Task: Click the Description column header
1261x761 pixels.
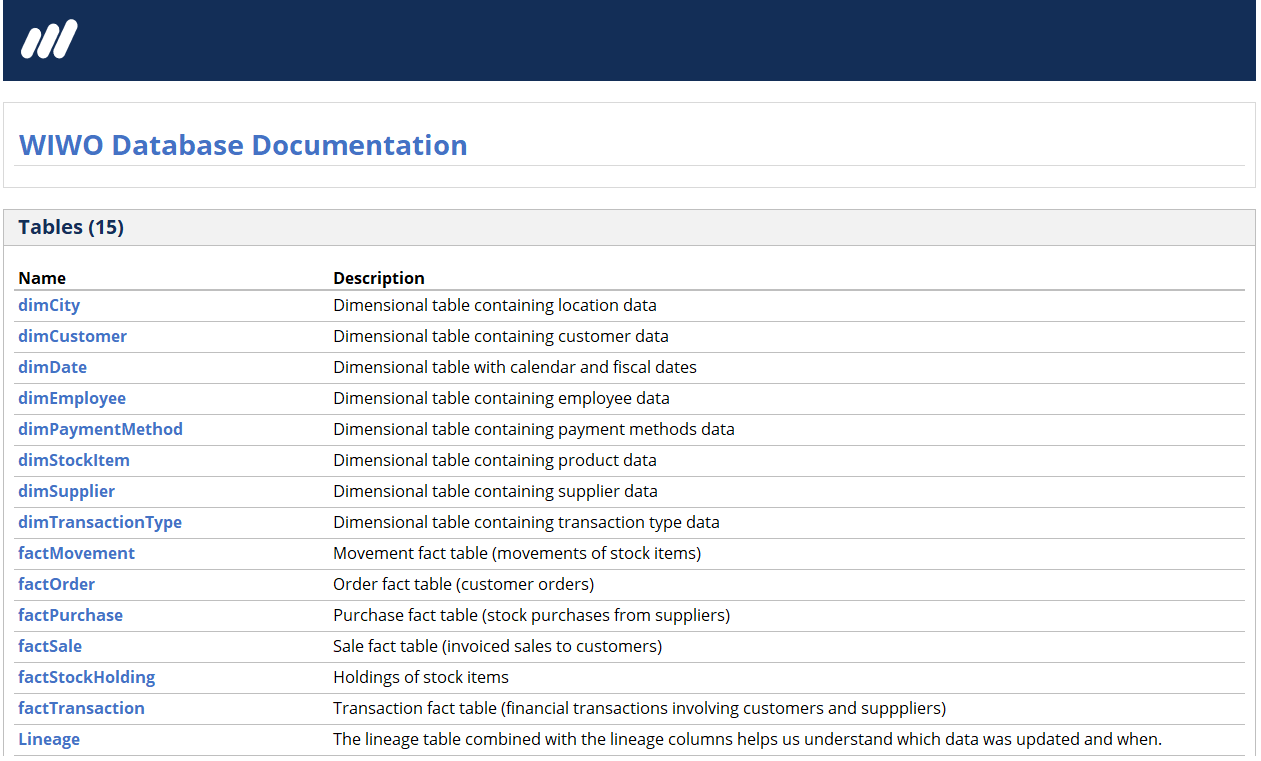Action: 379,278
